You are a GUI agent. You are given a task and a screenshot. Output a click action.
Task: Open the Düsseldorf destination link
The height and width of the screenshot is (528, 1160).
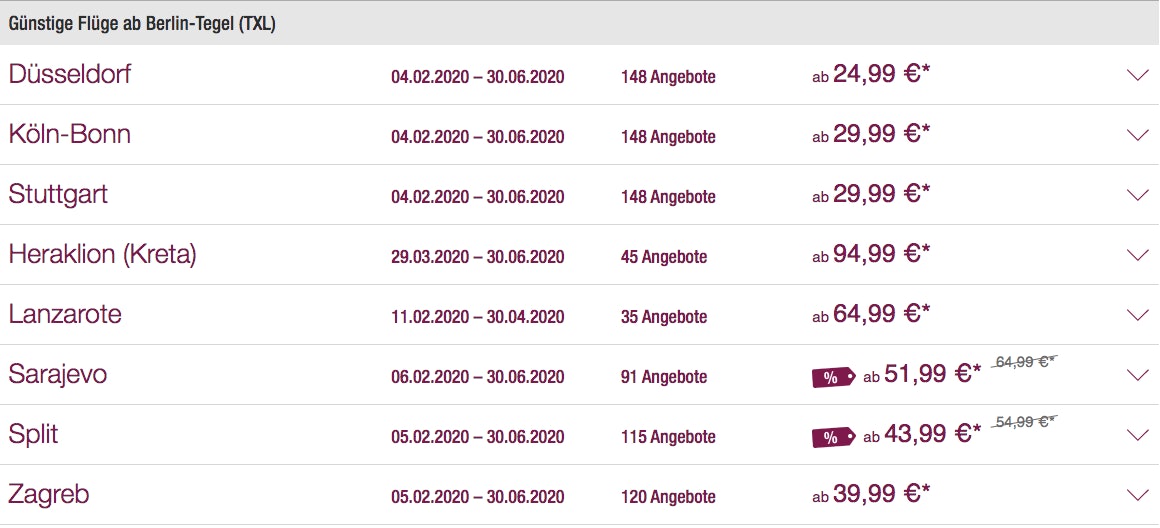click(70, 74)
